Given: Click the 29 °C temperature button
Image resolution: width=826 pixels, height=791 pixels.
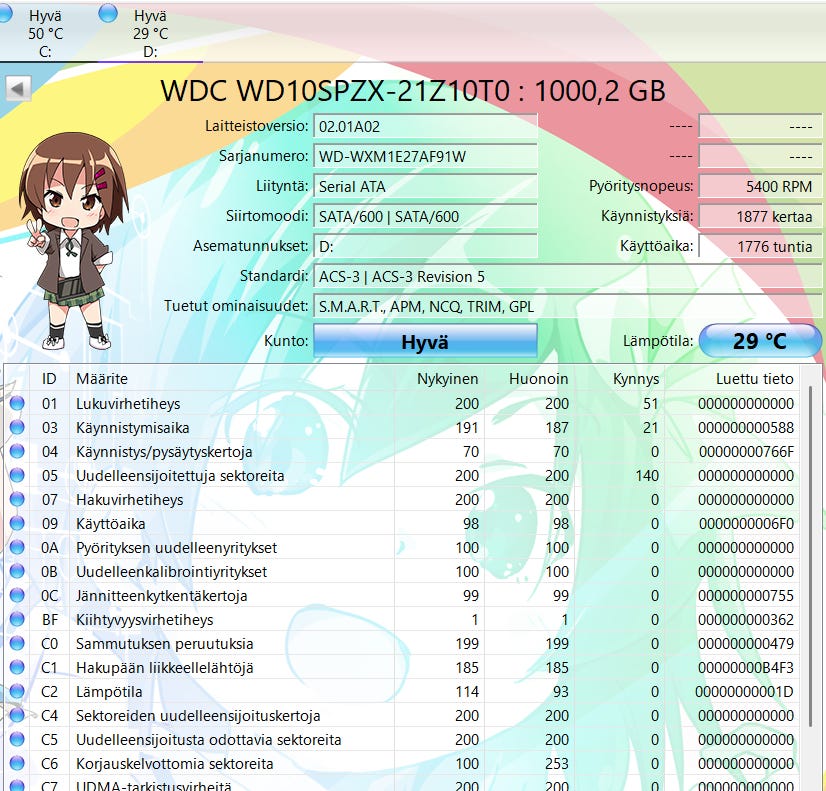Looking at the screenshot, I should click(759, 341).
